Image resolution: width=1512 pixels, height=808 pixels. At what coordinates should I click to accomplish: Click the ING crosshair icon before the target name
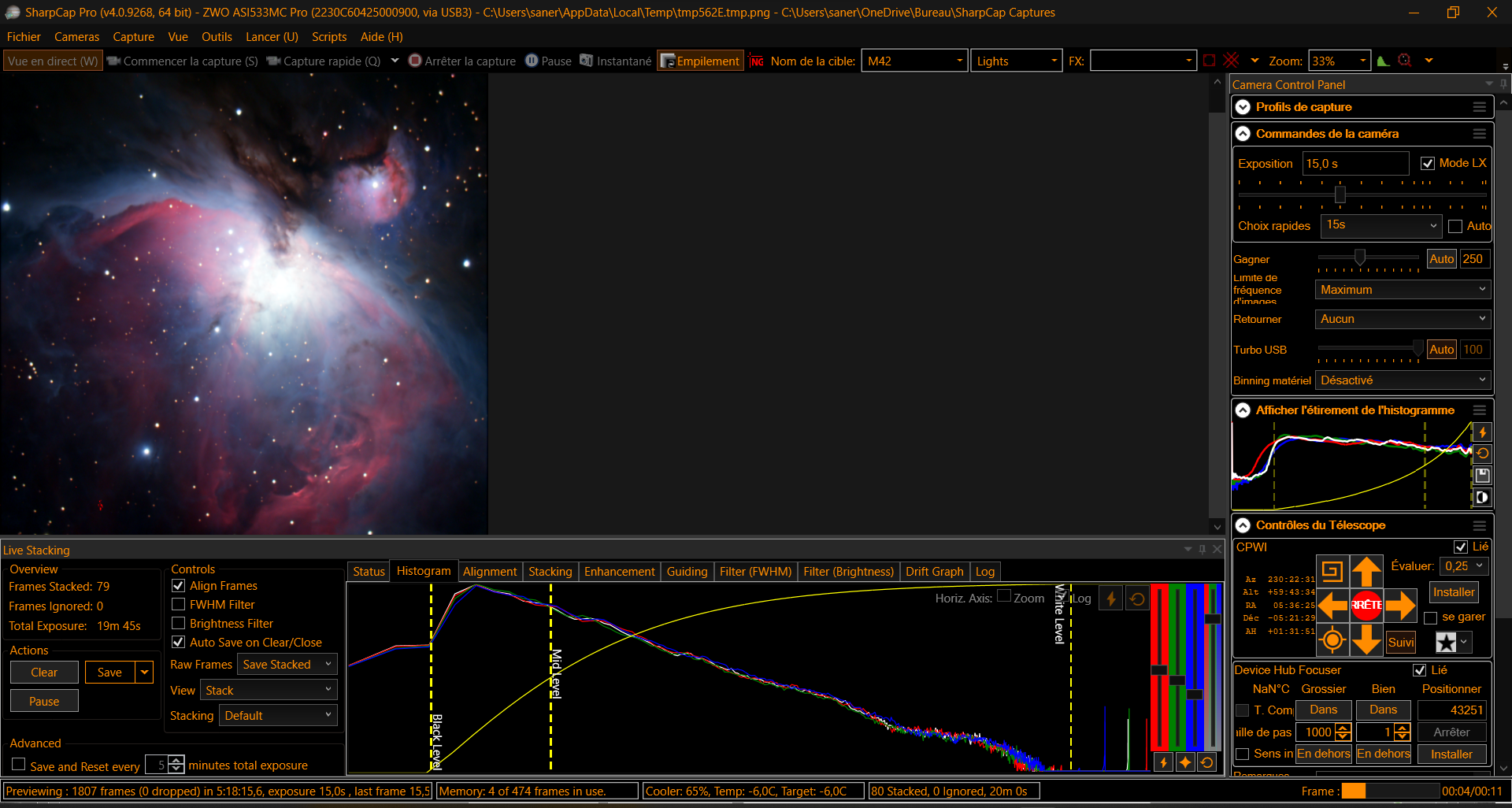click(x=757, y=61)
